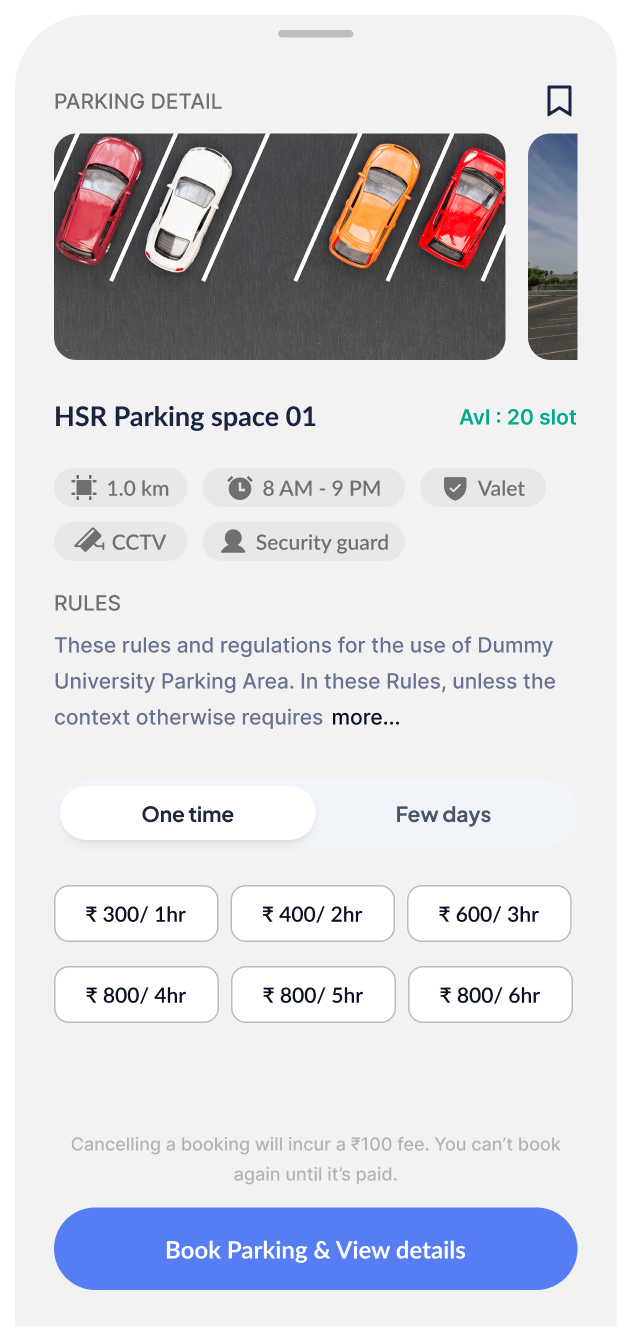Switch to the Few days tab
This screenshot has width=632, height=1341.
click(443, 814)
